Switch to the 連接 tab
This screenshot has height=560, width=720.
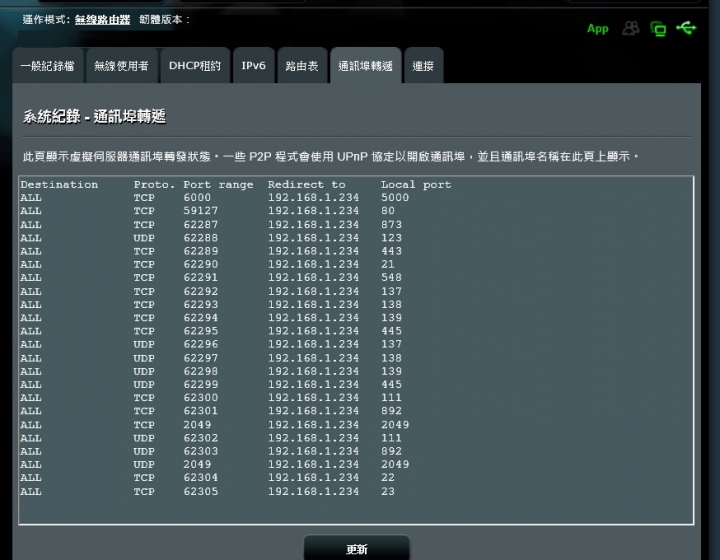pos(423,66)
